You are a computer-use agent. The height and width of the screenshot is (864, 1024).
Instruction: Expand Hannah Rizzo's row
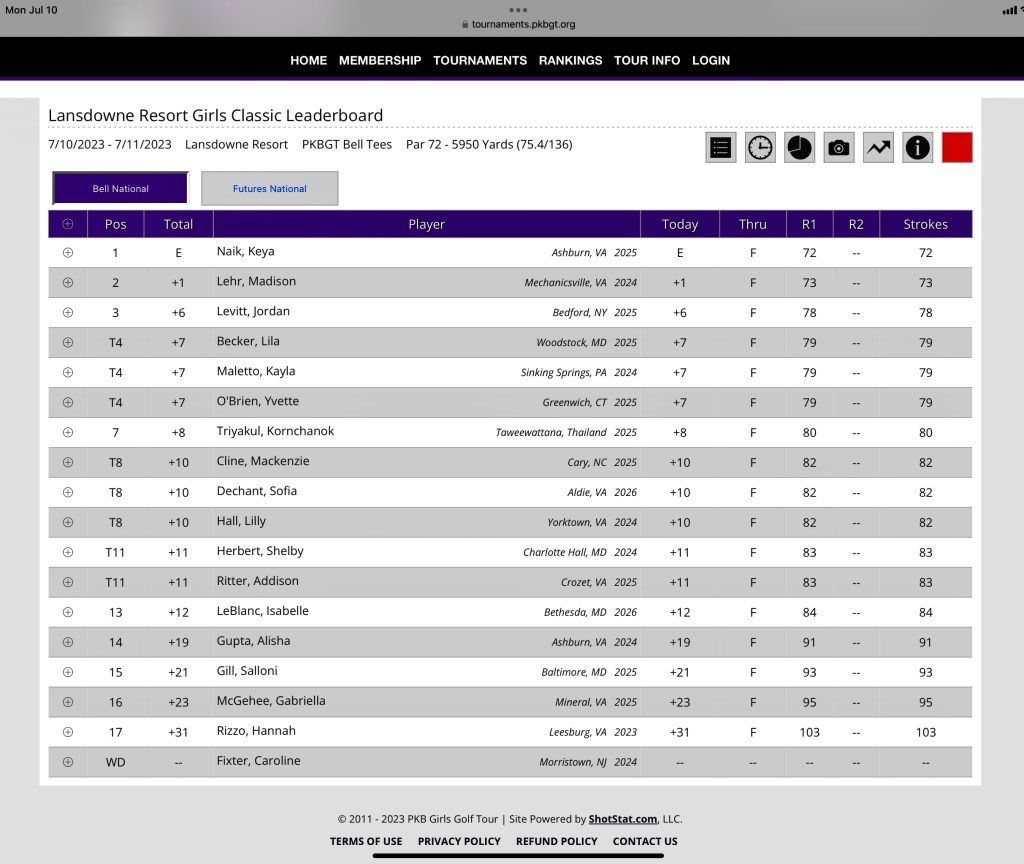pyautogui.click(x=68, y=732)
